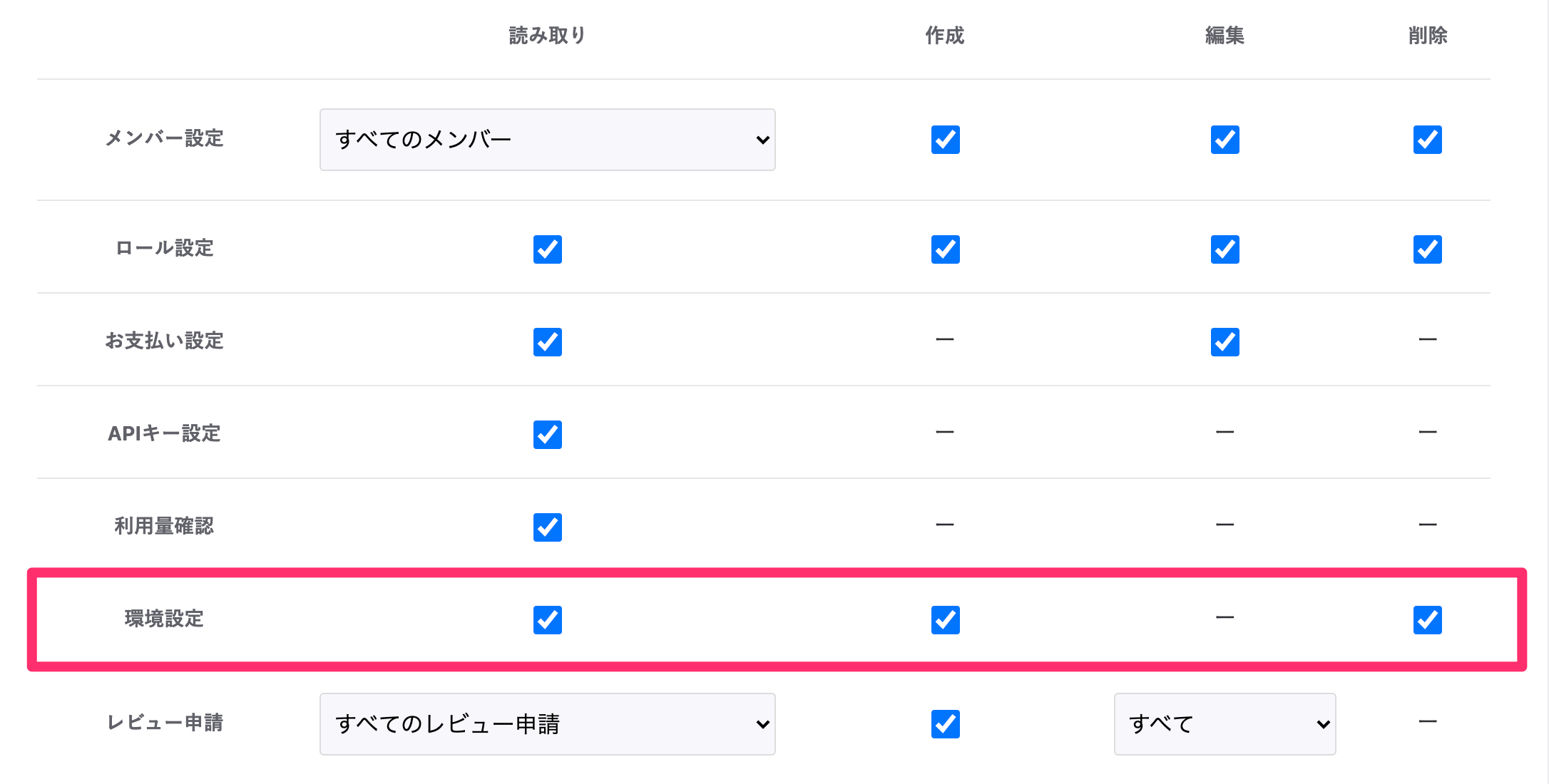Uncheck メンバー設定 作成 checkbox
This screenshot has width=1549, height=784.
pos(945,140)
